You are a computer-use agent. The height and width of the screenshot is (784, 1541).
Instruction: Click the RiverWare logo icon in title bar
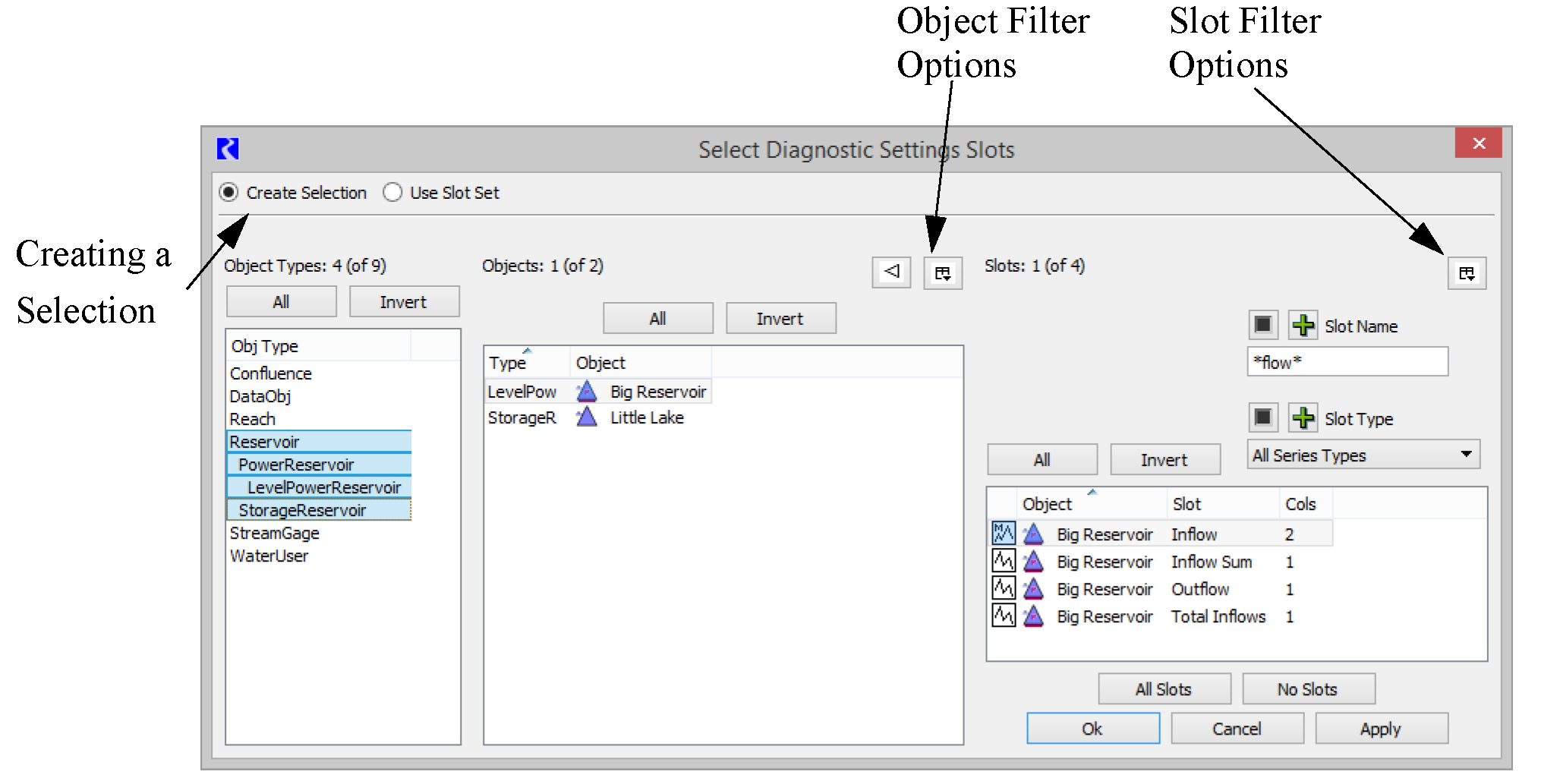coord(228,149)
